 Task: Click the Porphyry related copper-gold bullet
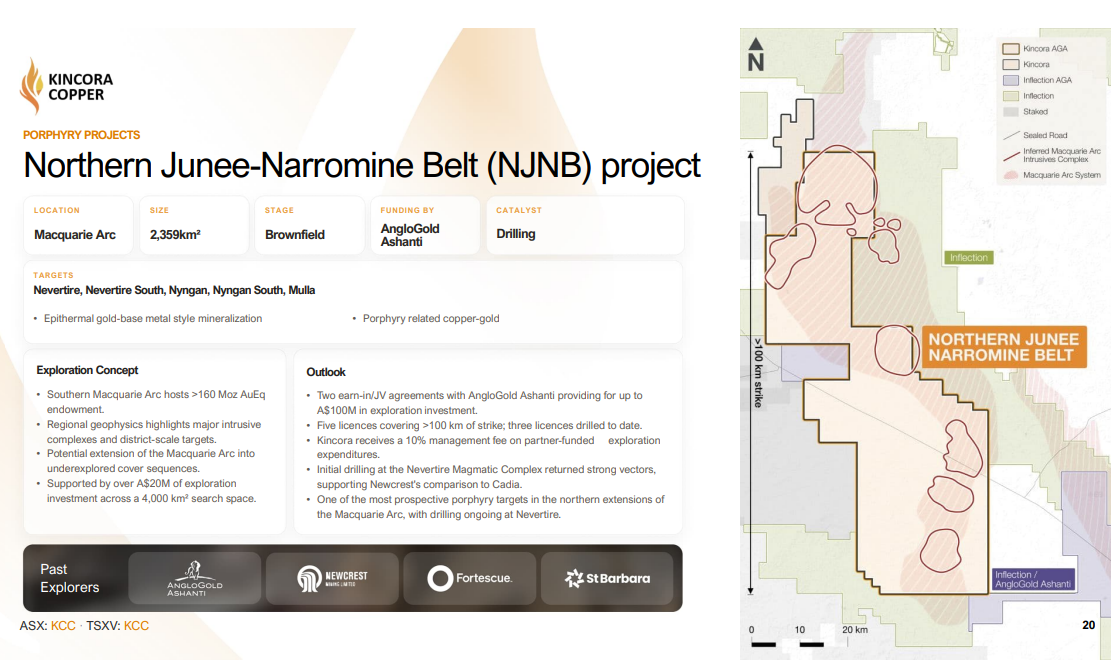431,319
